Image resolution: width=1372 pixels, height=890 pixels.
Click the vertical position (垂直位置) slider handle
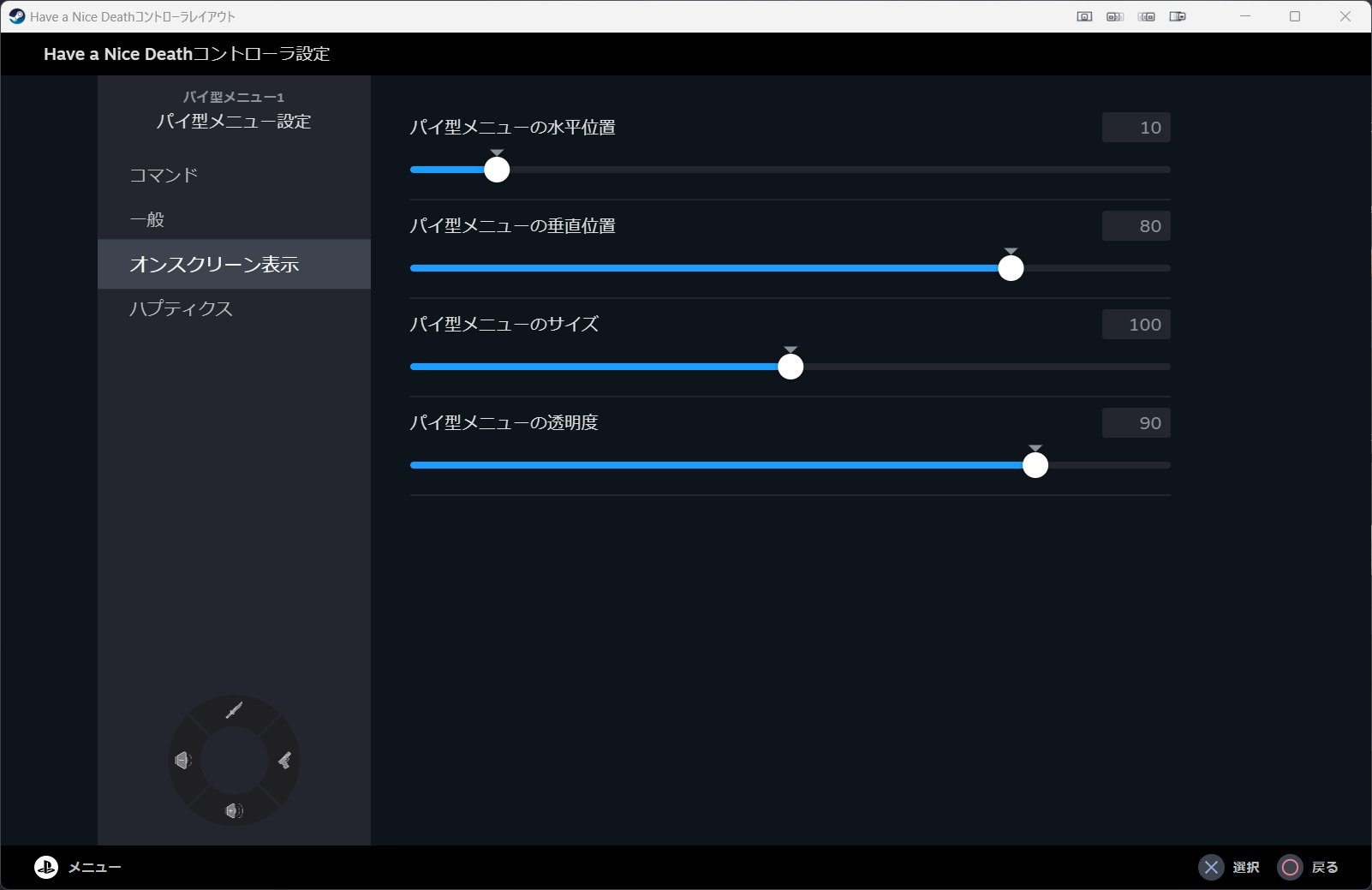pyautogui.click(x=1011, y=268)
